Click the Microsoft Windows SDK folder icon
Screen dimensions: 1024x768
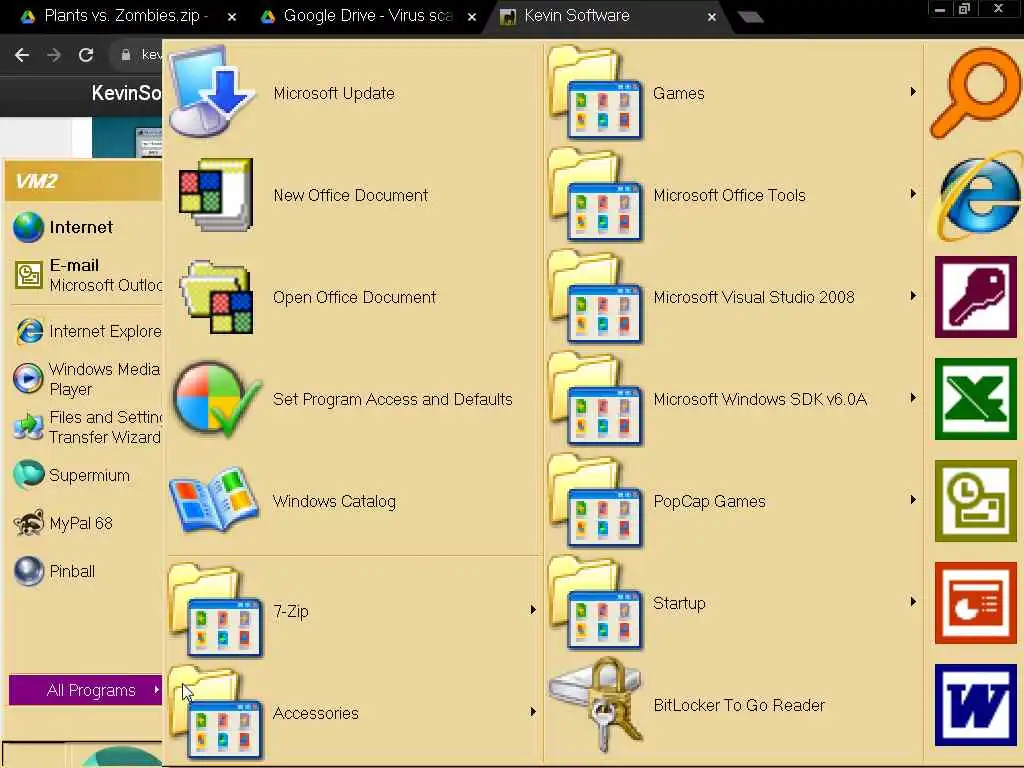596,398
